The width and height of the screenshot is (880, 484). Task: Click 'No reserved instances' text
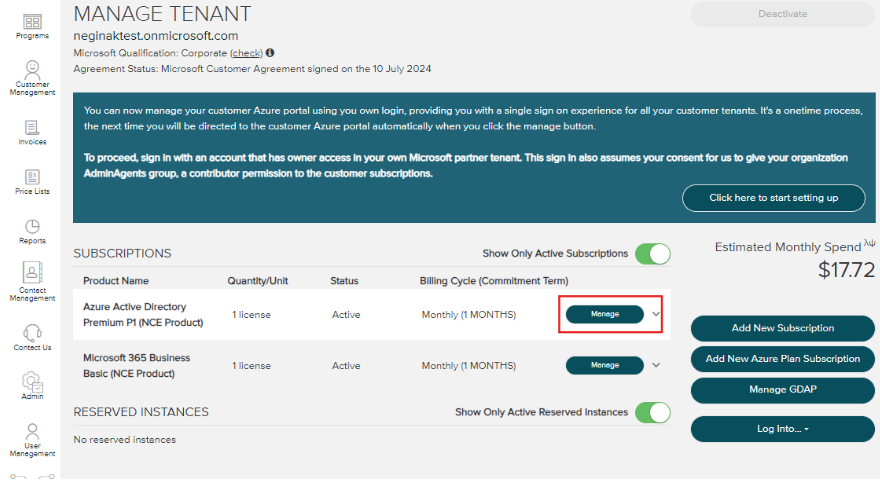[x=125, y=440]
